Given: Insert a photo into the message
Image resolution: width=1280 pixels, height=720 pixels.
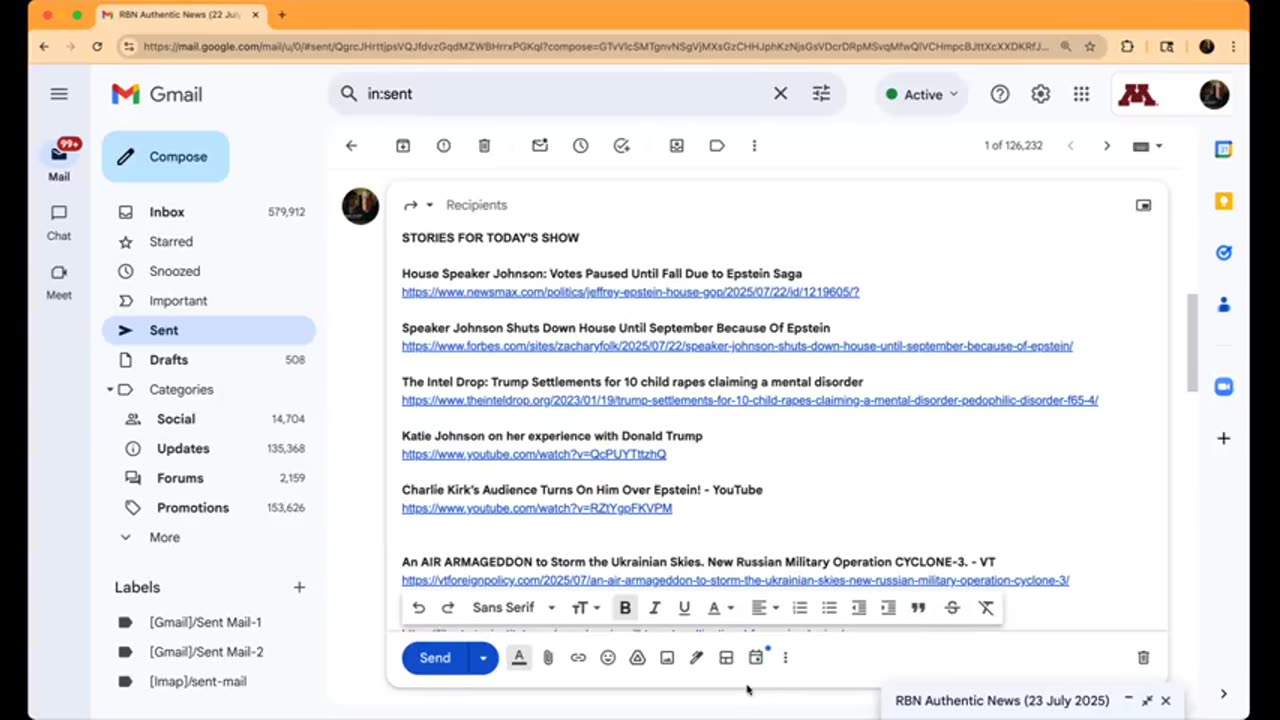Looking at the screenshot, I should [x=667, y=658].
